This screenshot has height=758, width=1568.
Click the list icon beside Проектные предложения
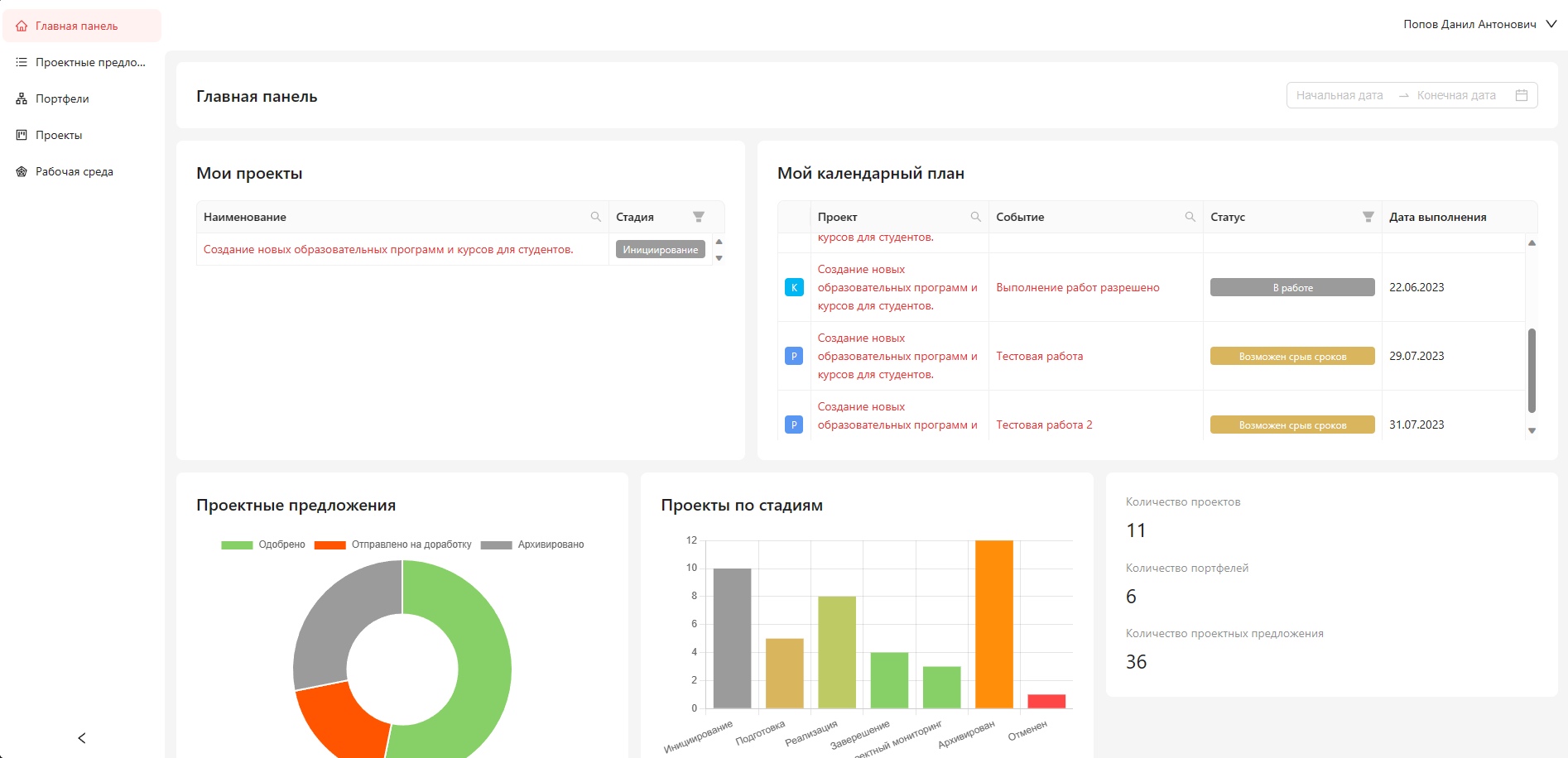point(22,62)
